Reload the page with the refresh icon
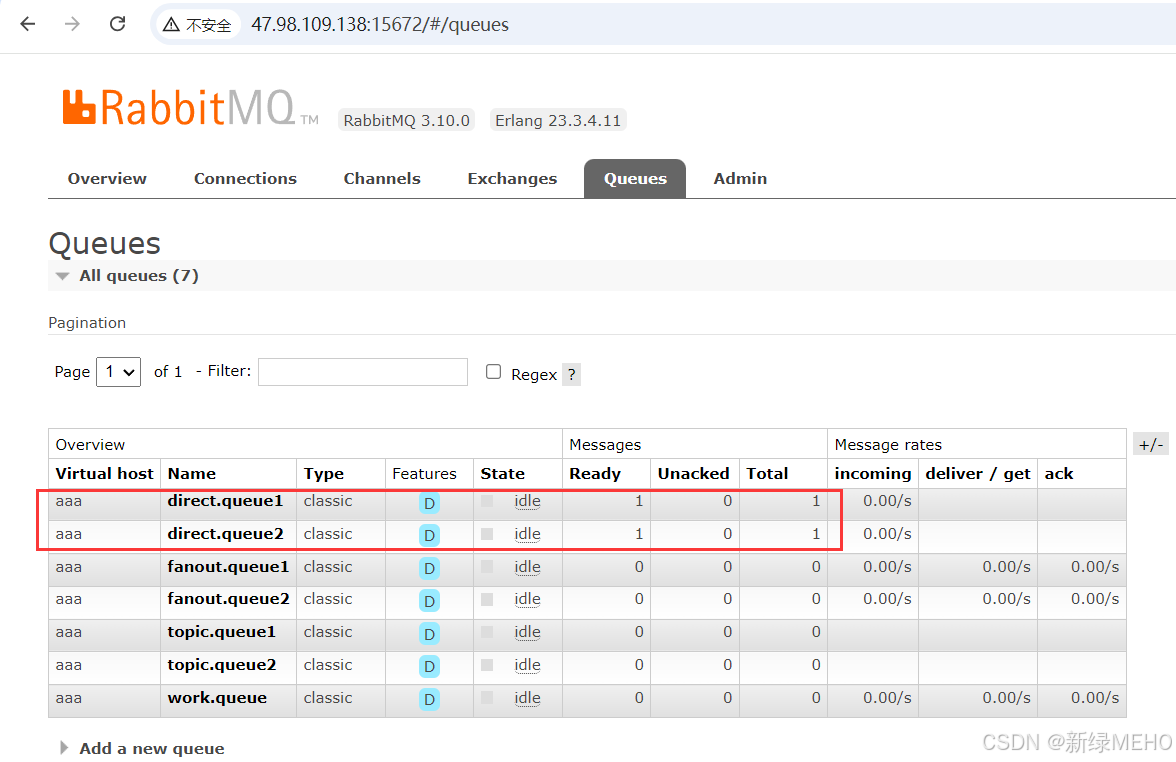This screenshot has width=1176, height=762. coord(118,24)
